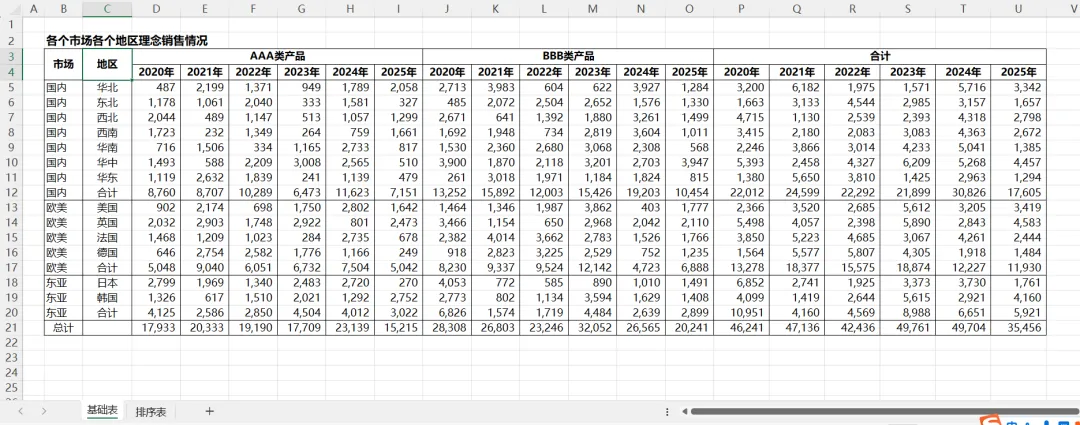Click the BBB类产品 merged header
This screenshot has height=425, width=1080.
tap(568, 56)
